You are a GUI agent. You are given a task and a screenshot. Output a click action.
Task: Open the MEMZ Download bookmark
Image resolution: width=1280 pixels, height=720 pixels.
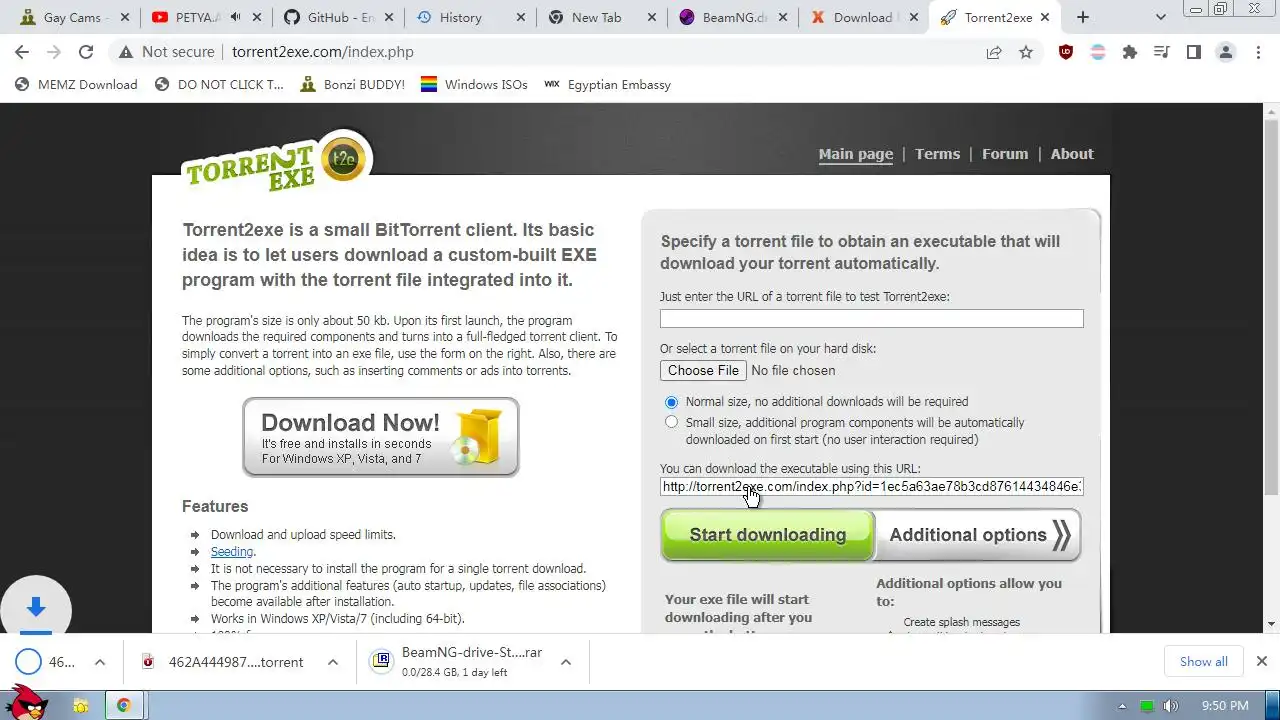click(76, 85)
